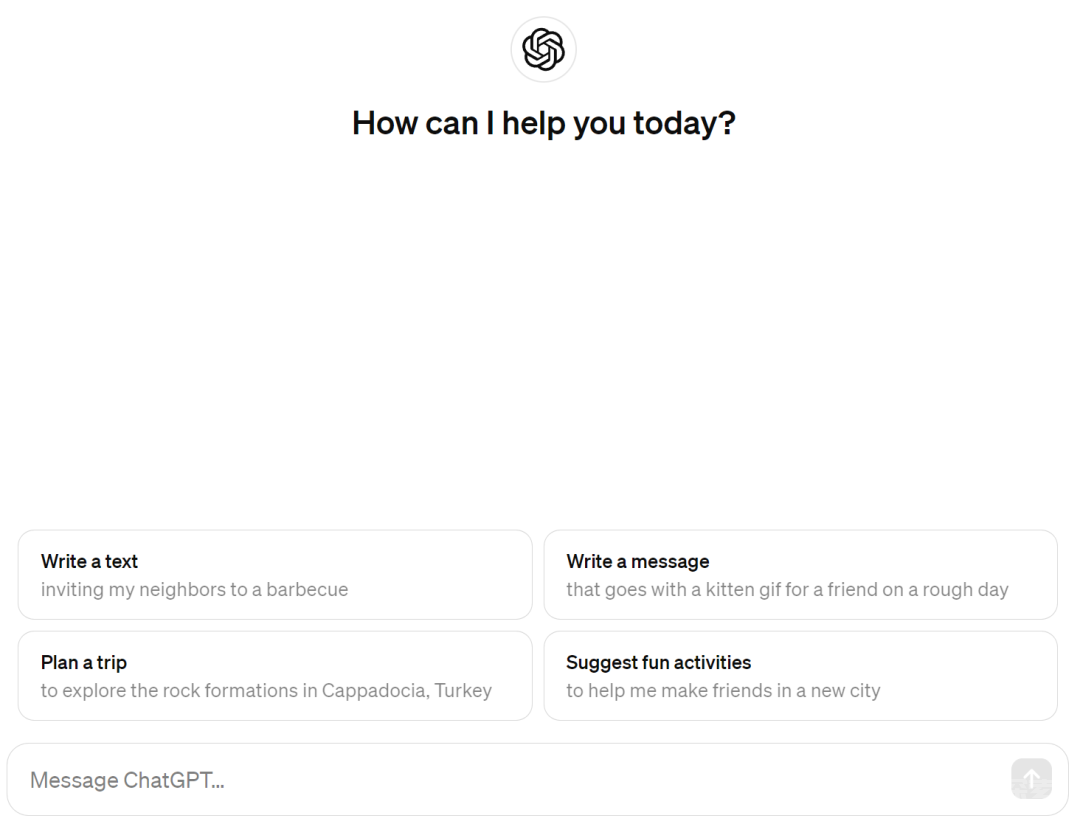Click the ChatGPT logo icon
Image resolution: width=1080 pixels, height=824 pixels.
click(x=543, y=50)
